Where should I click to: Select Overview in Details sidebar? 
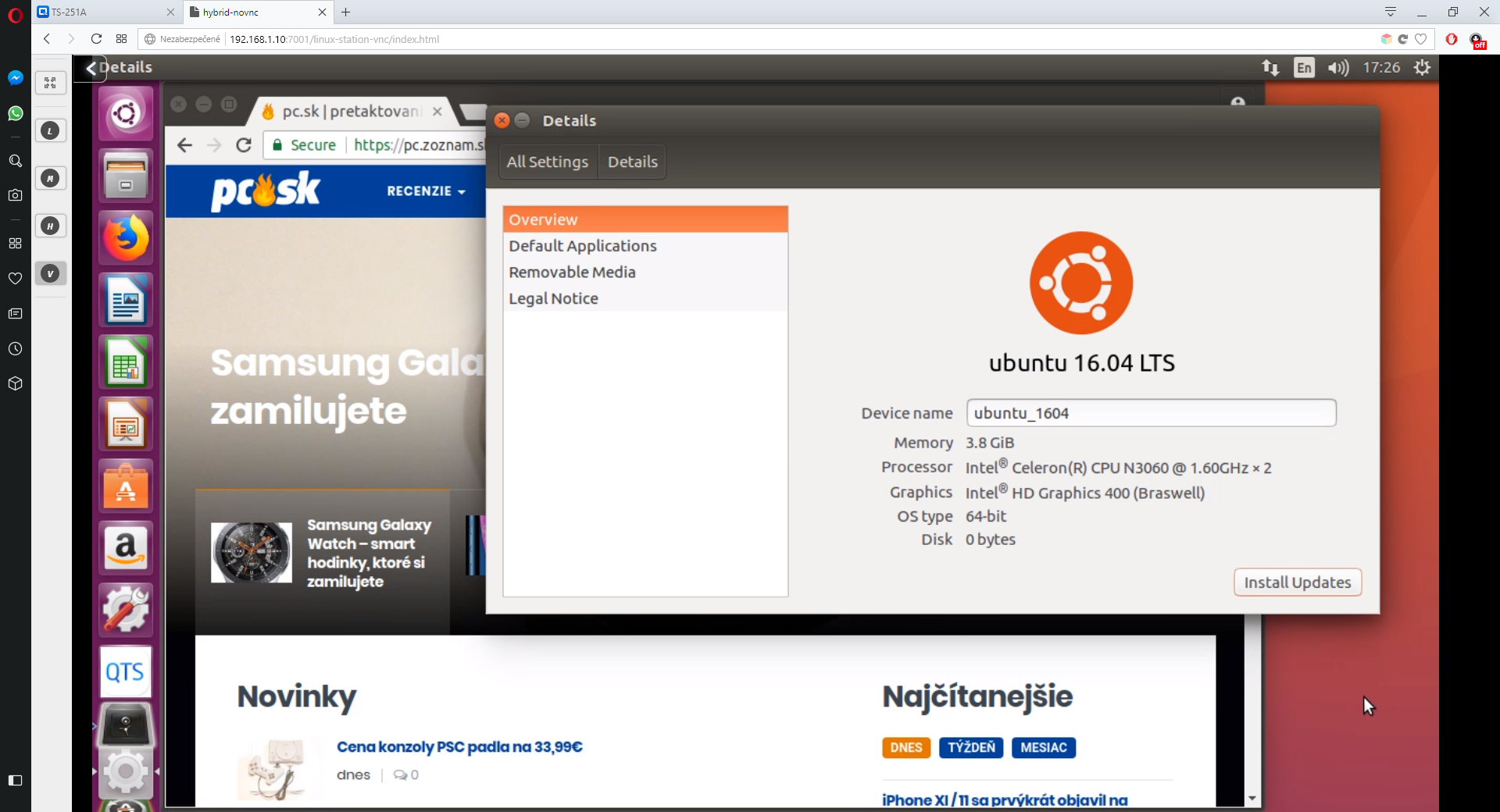645,219
